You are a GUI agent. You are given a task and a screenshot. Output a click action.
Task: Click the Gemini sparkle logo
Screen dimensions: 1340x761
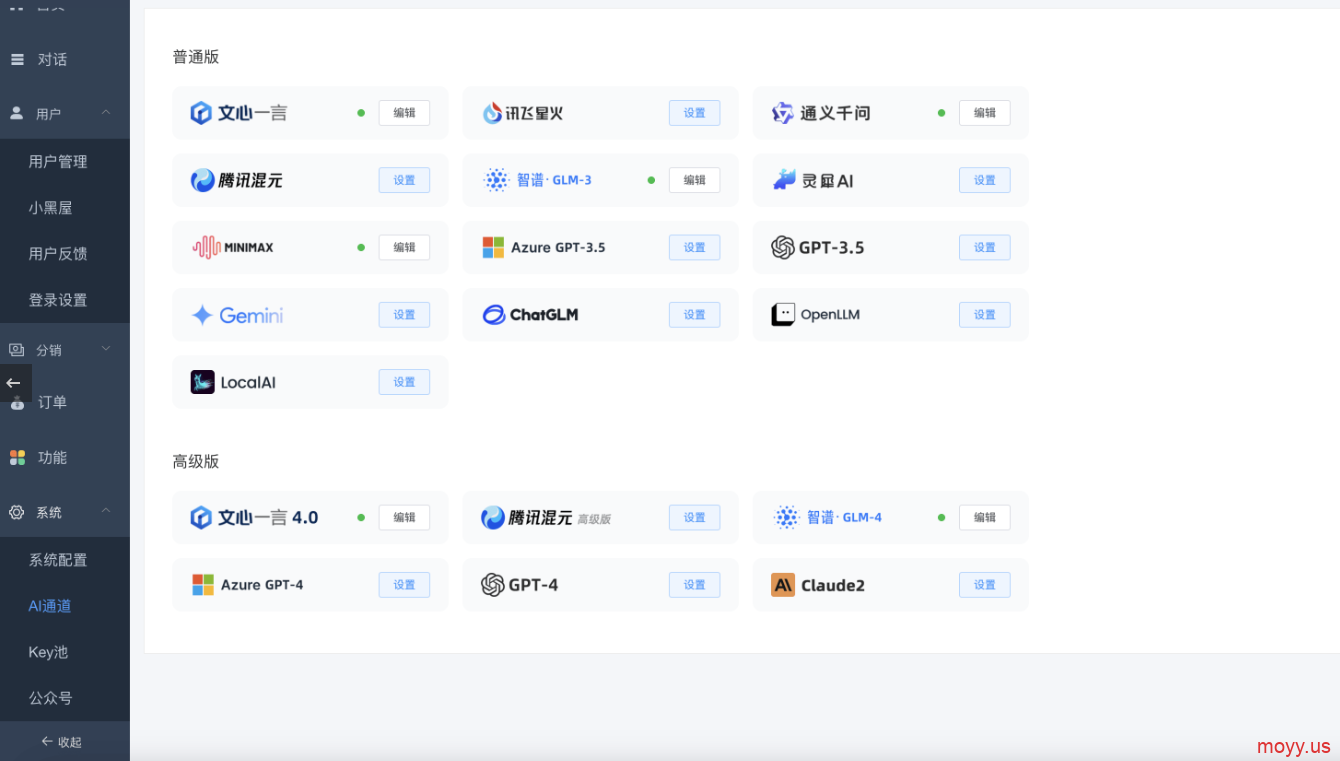[x=202, y=315]
